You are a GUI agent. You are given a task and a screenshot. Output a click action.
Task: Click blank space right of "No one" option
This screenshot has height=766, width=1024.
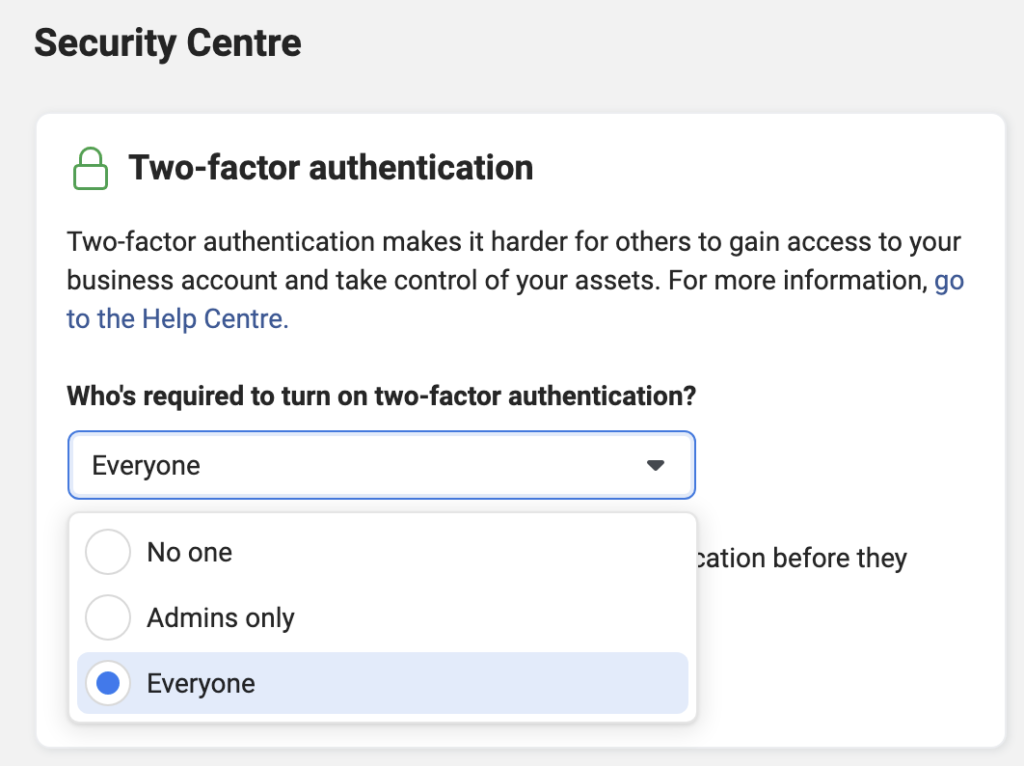457,552
